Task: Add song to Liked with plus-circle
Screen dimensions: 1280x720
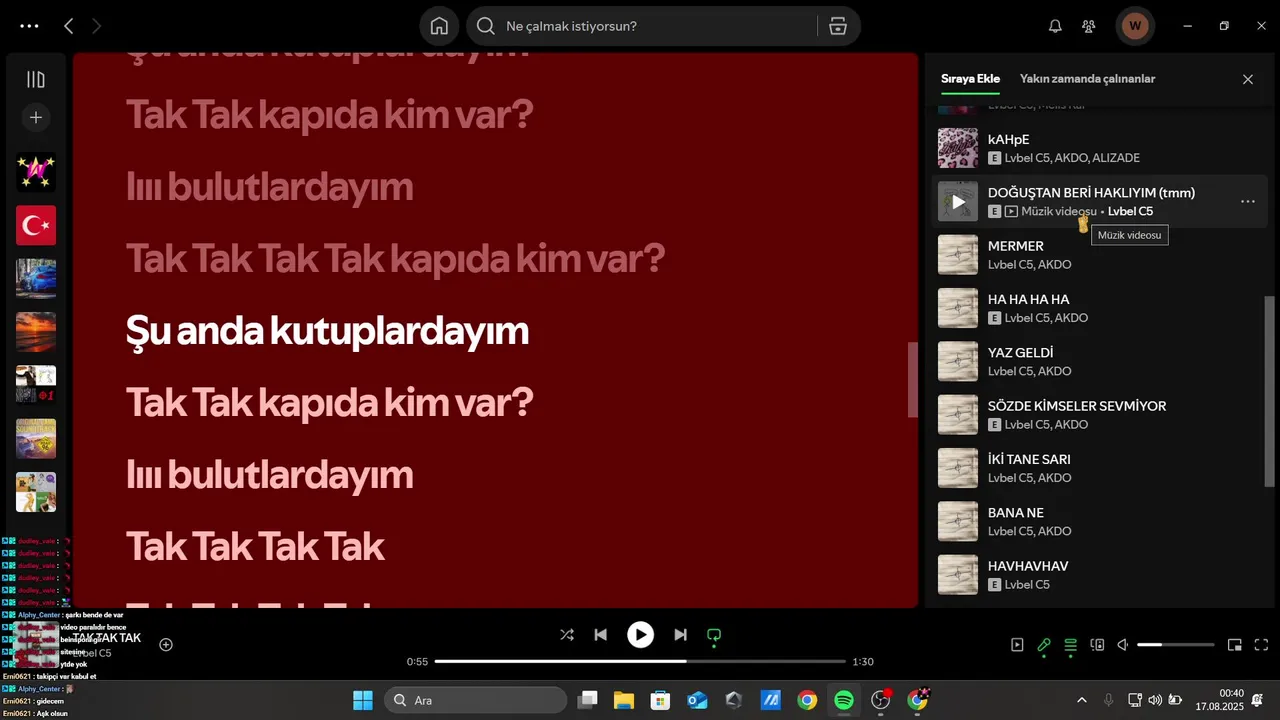Action: (166, 645)
